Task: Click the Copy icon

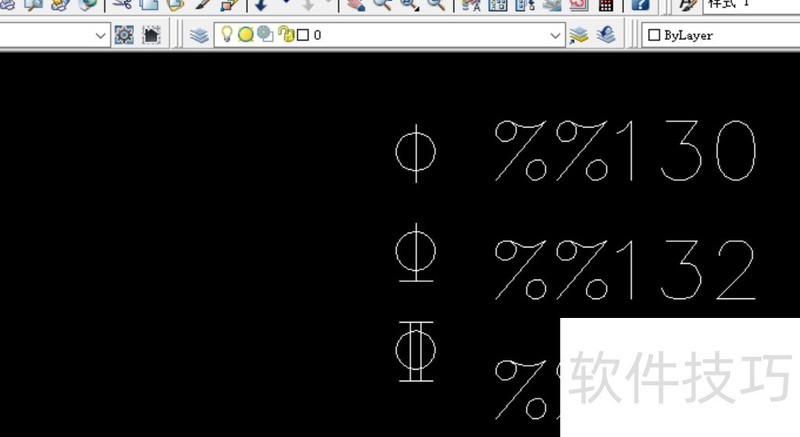Action: click(x=149, y=5)
